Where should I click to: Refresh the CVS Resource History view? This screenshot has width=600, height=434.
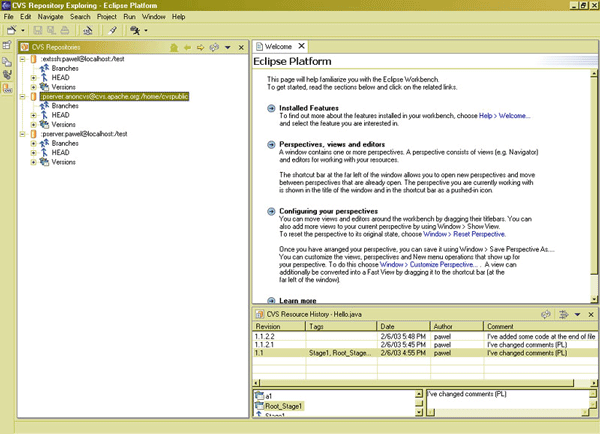pyautogui.click(x=546, y=314)
